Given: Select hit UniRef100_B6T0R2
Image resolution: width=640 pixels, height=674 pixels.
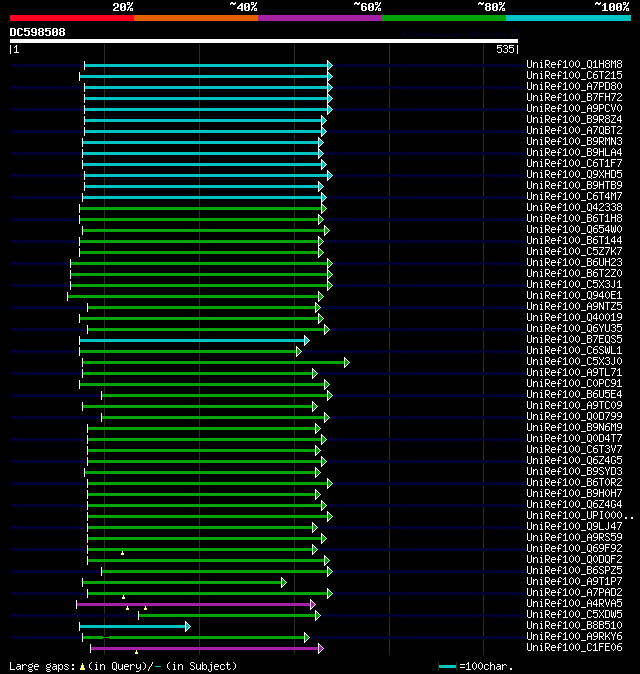Looking at the screenshot, I should pos(574,483).
